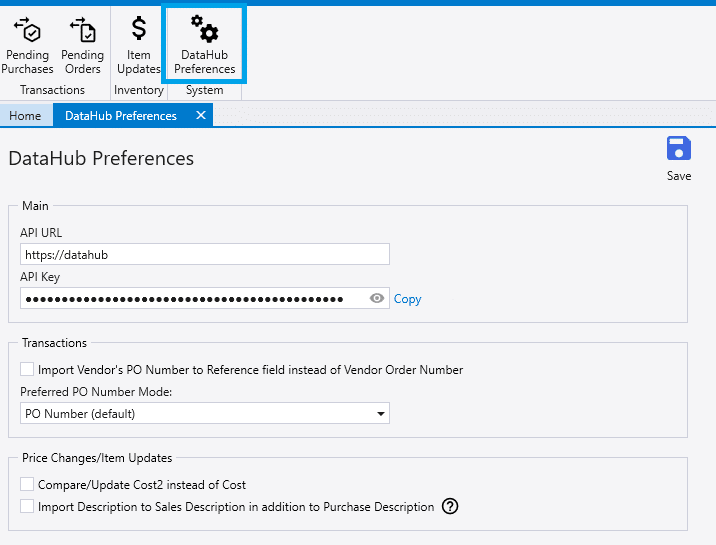716x545 pixels.
Task: Enable Compare/Update Cost2 instead of Cost
Action: [27, 484]
